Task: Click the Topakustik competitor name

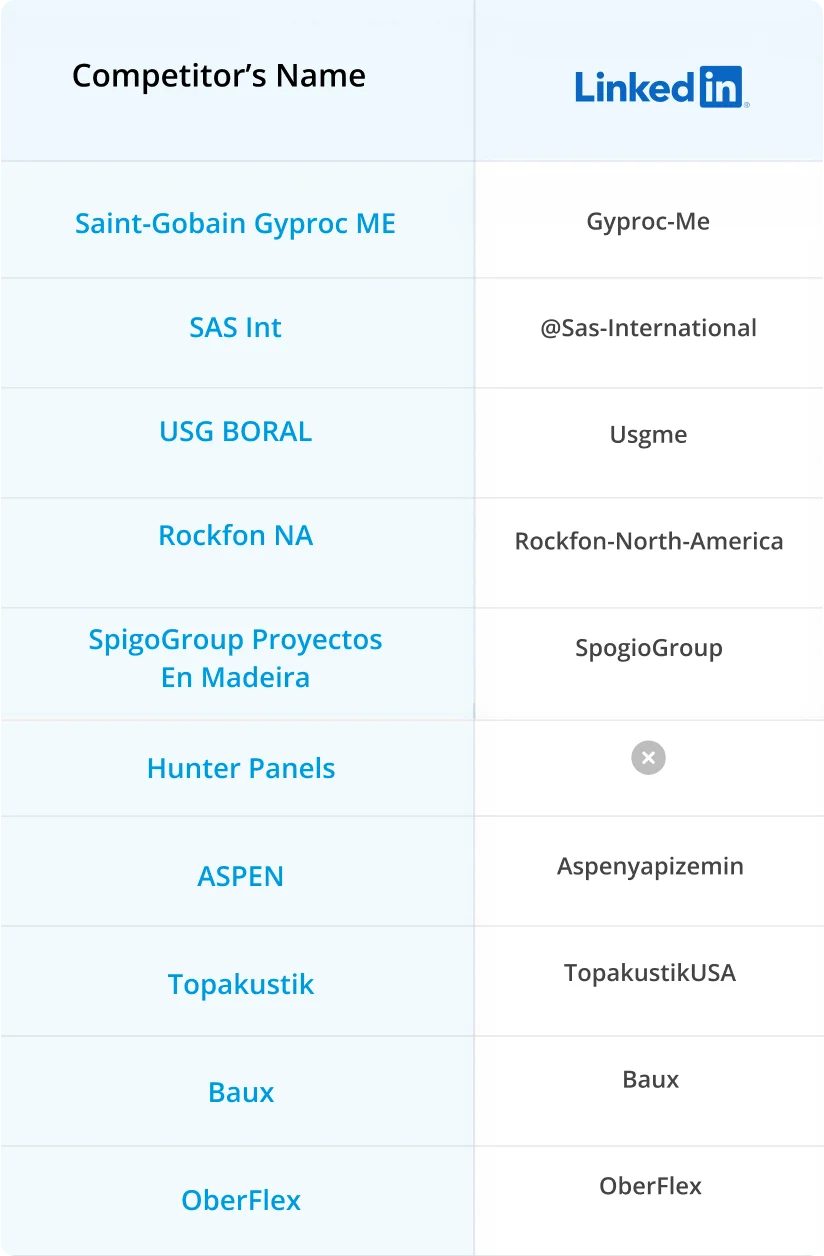Action: pos(240,984)
